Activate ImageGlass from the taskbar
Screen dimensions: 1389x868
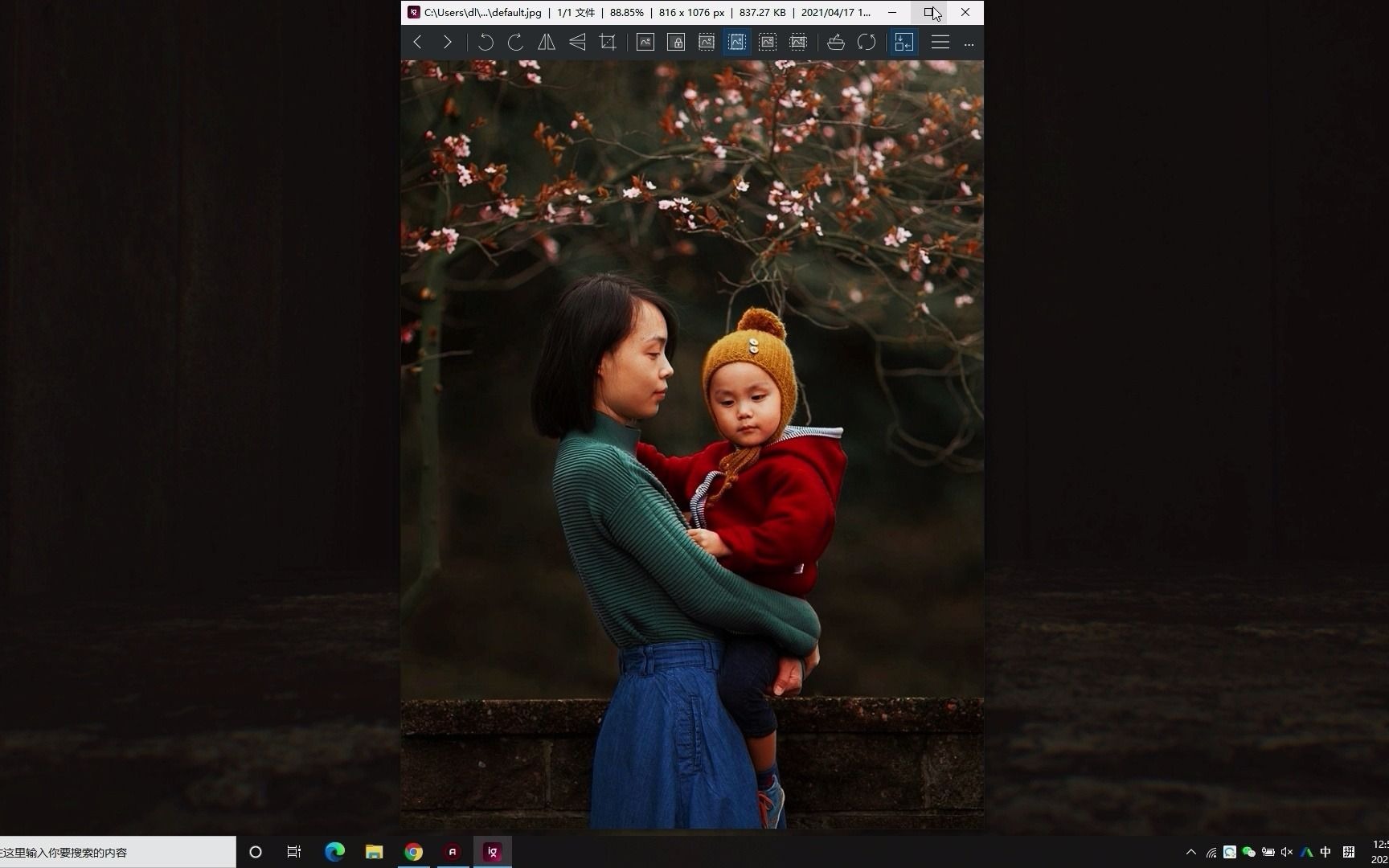[492, 852]
